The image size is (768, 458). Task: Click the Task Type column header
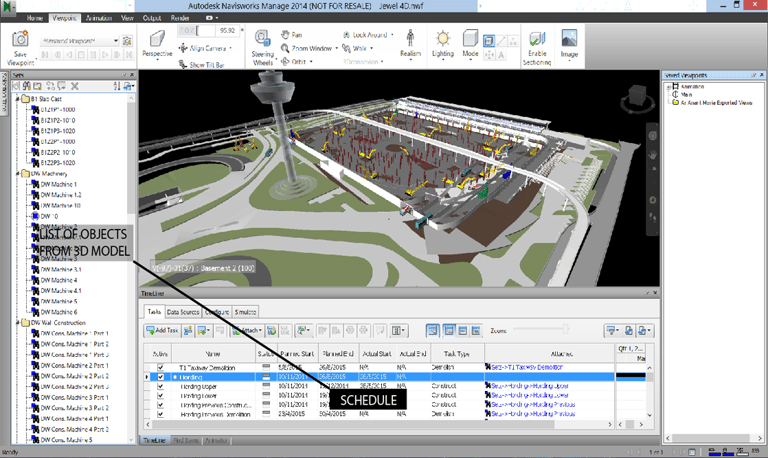[x=456, y=354]
